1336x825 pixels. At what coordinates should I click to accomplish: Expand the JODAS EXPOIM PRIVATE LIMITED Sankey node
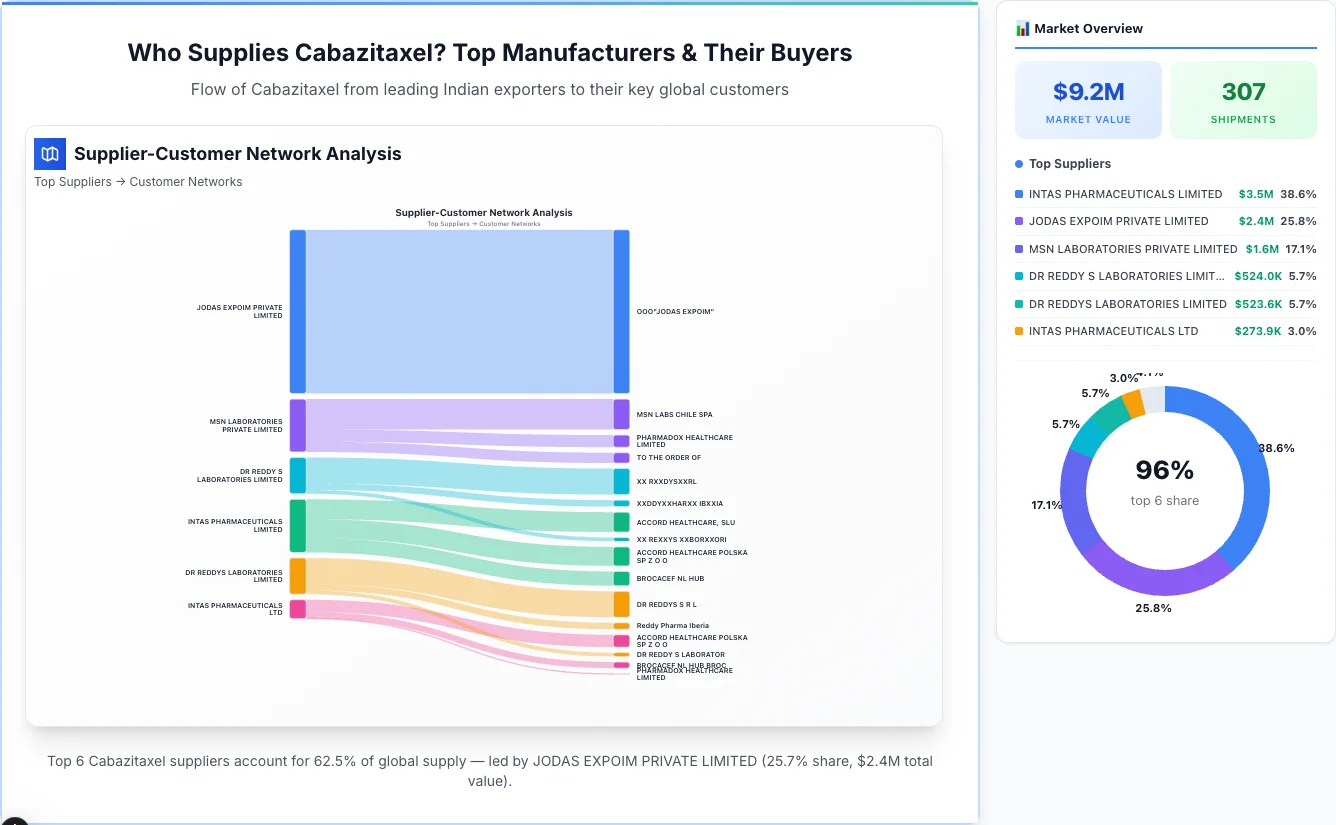pyautogui.click(x=296, y=311)
